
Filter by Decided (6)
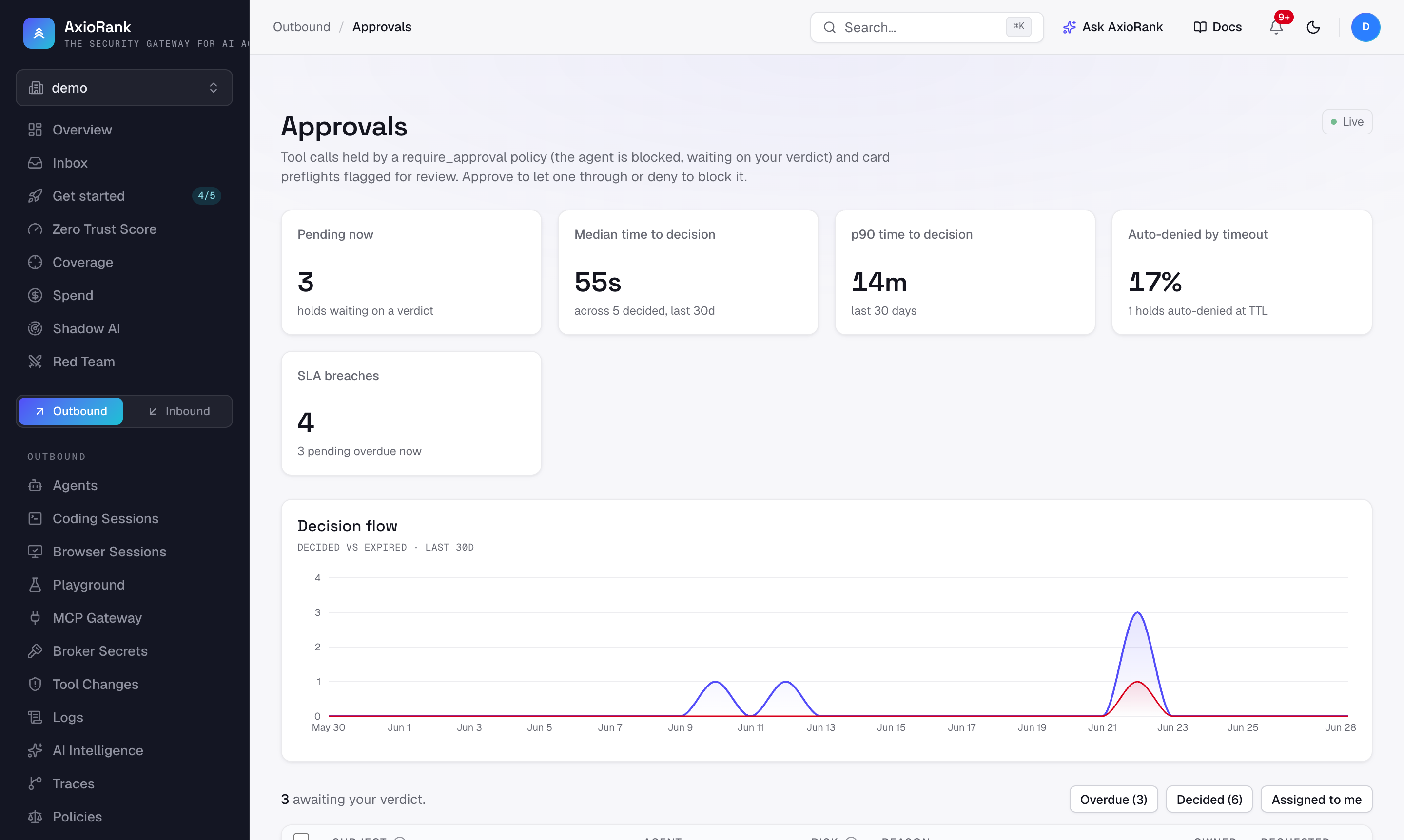pos(1209,799)
